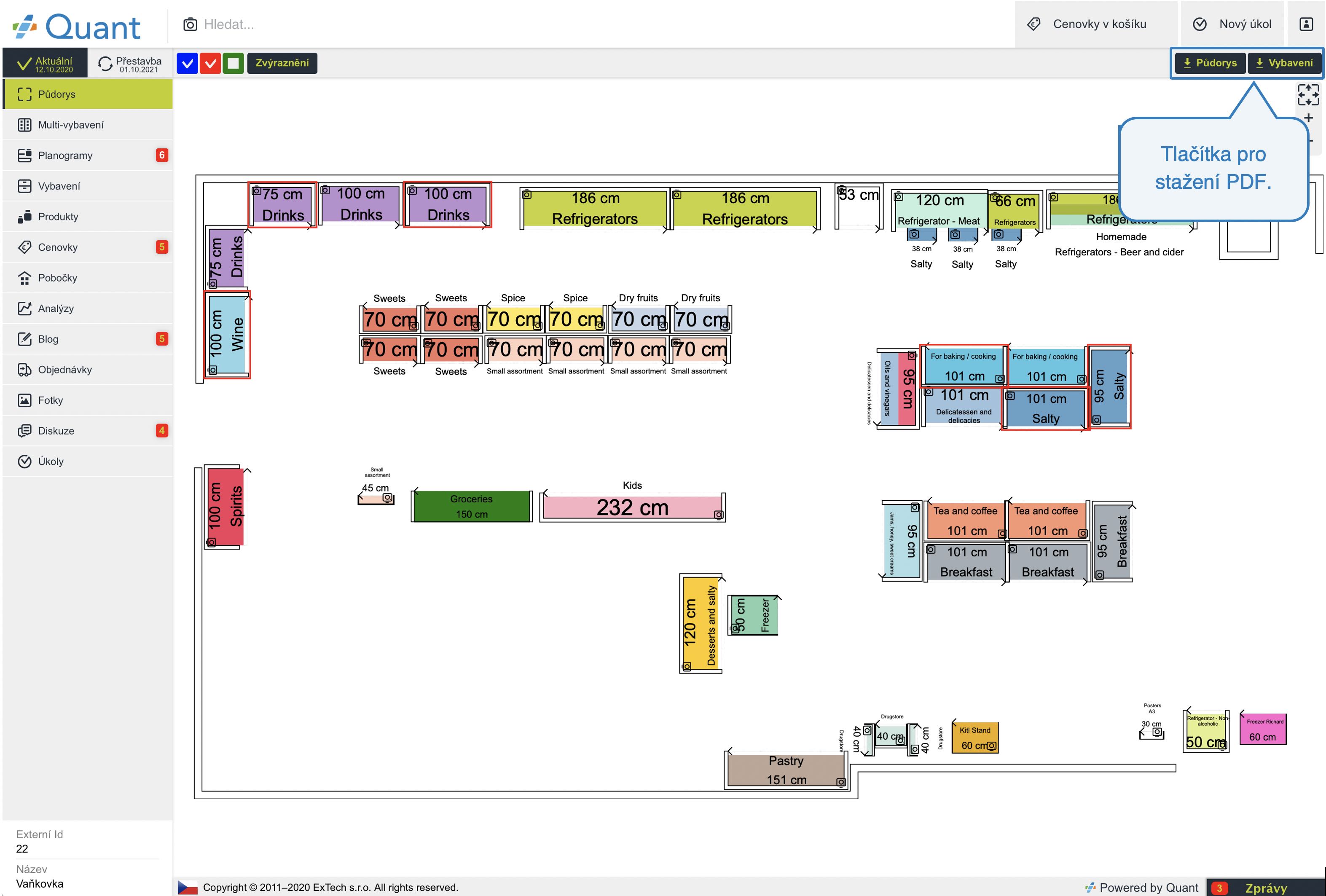Screen dimensions: 1326x896
Task: Click camera icon on Pastry fixture
Action: pyautogui.click(x=840, y=783)
